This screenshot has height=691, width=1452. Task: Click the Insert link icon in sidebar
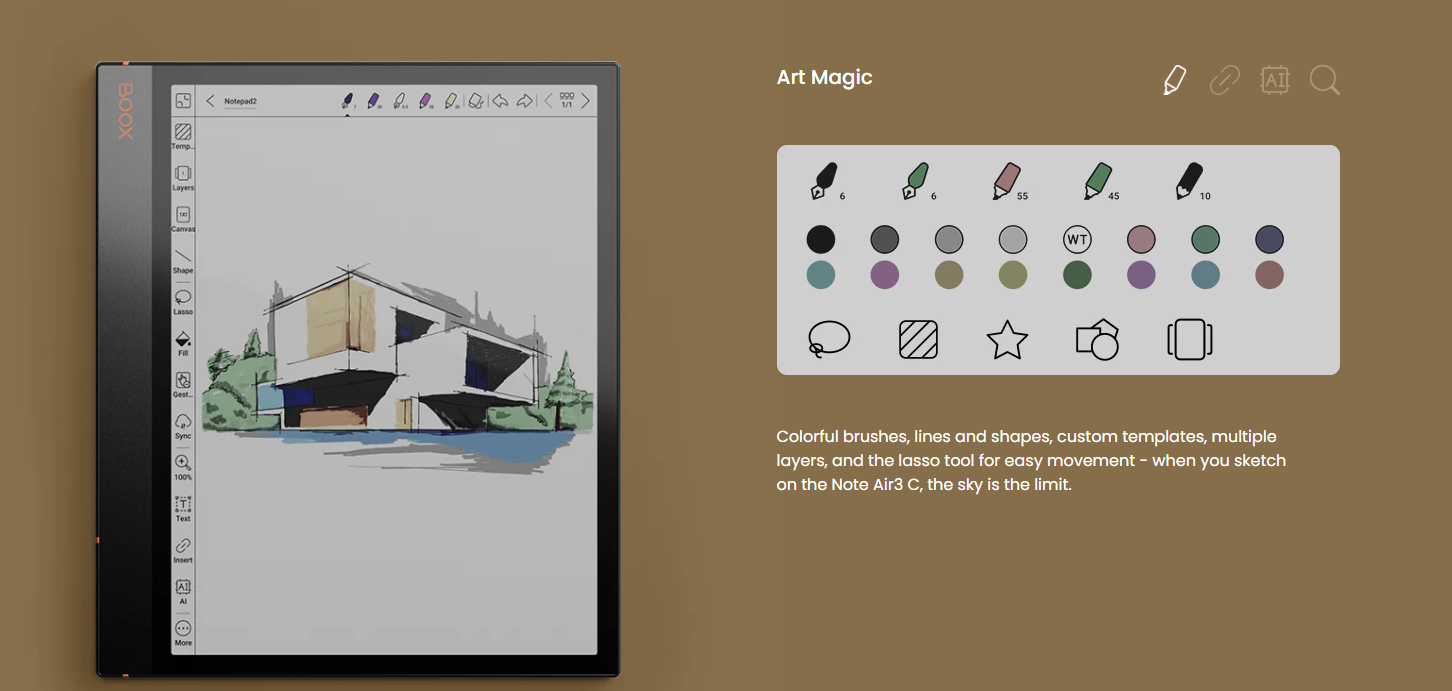point(183,546)
